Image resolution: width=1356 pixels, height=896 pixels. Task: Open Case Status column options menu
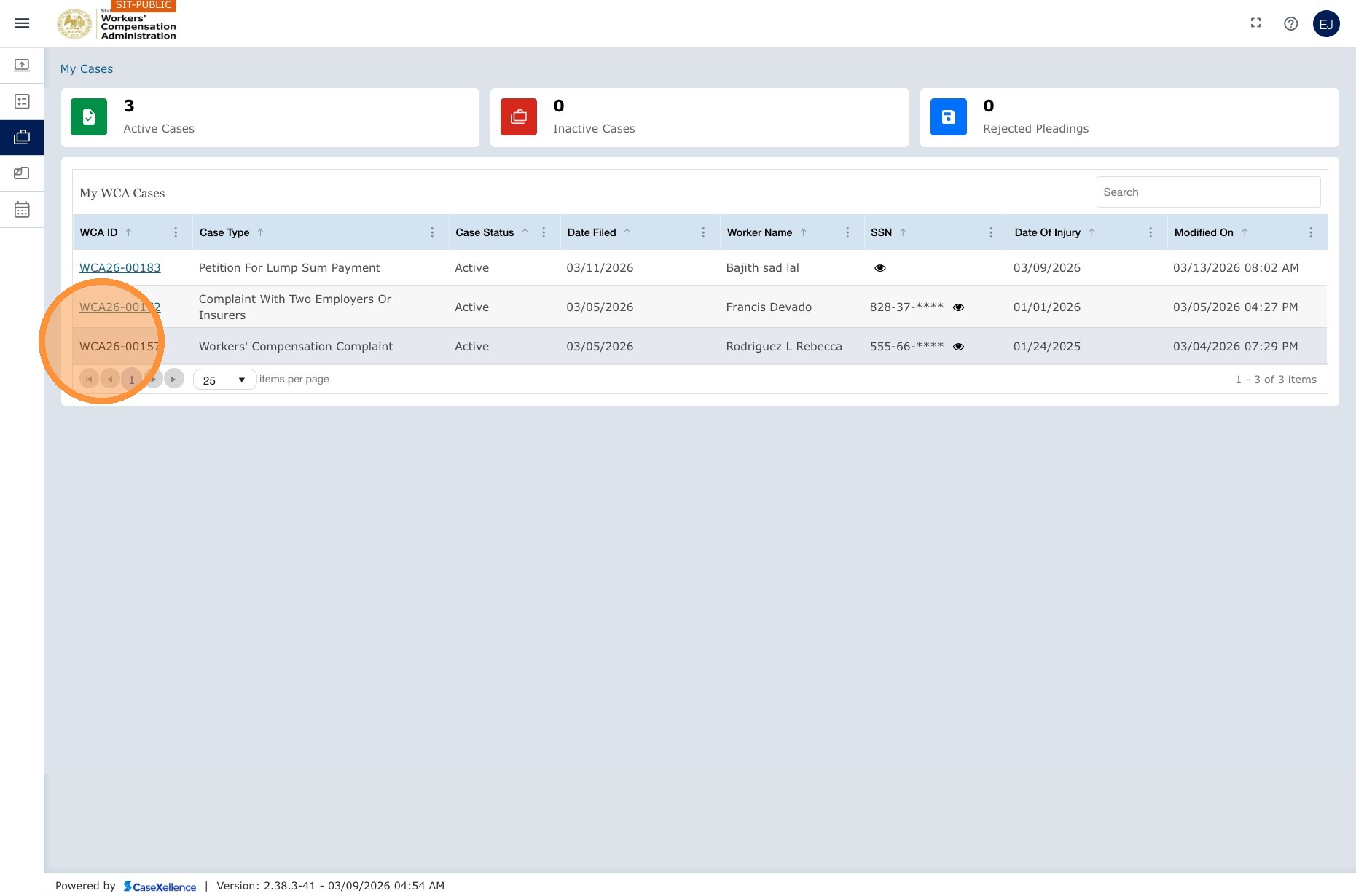click(544, 232)
